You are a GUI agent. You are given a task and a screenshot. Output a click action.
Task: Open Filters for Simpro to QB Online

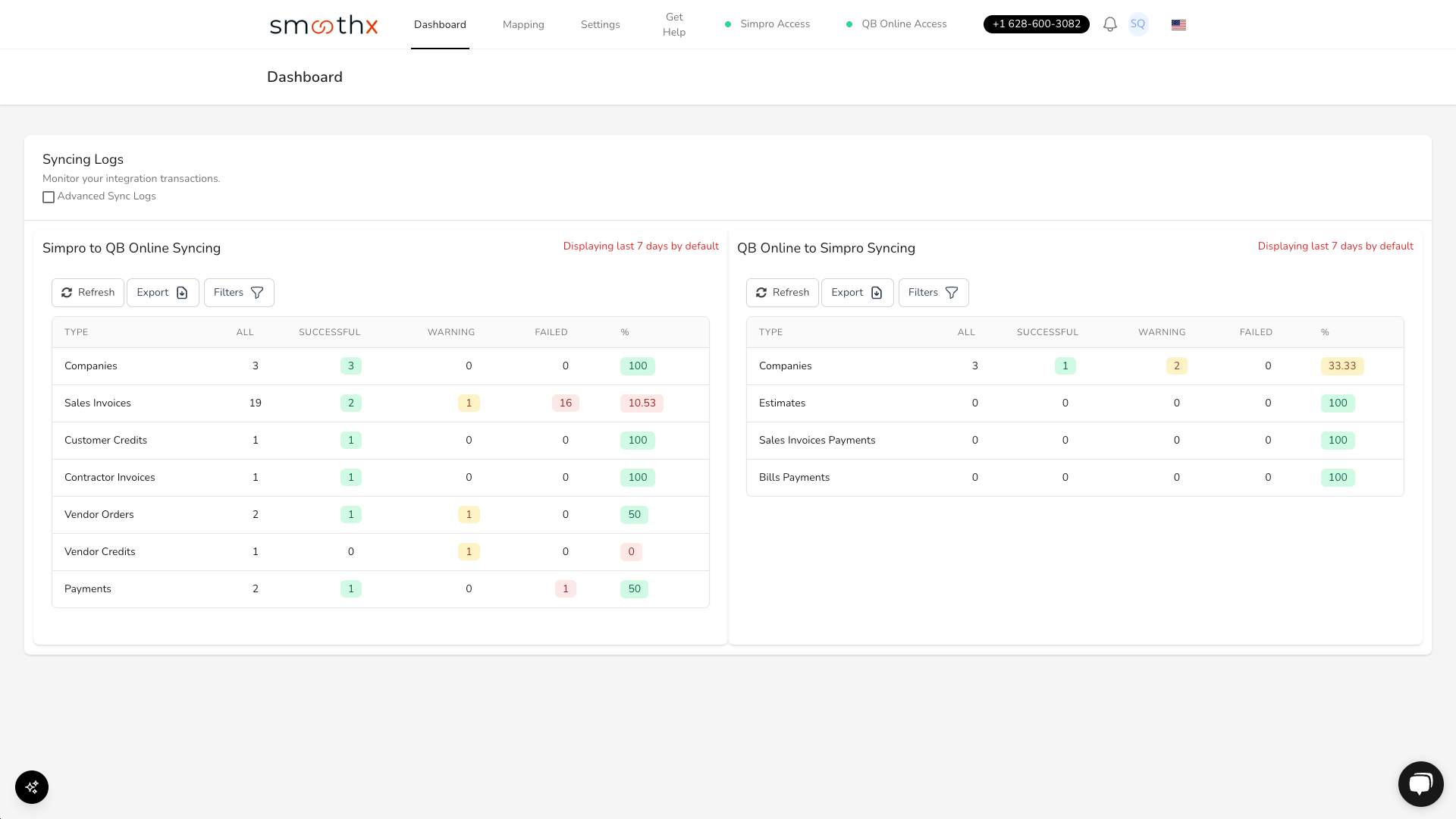[x=239, y=293]
